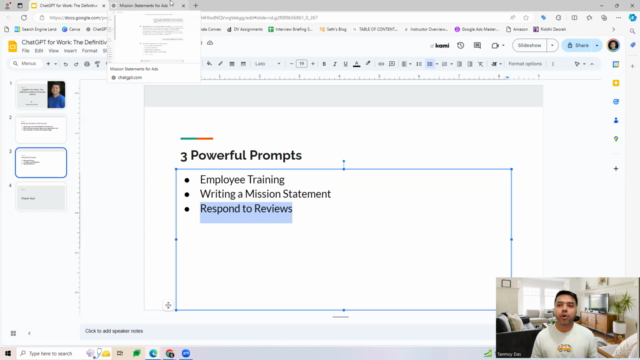Set the border dash style
The height and width of the screenshot is (360, 640).
click(243, 64)
